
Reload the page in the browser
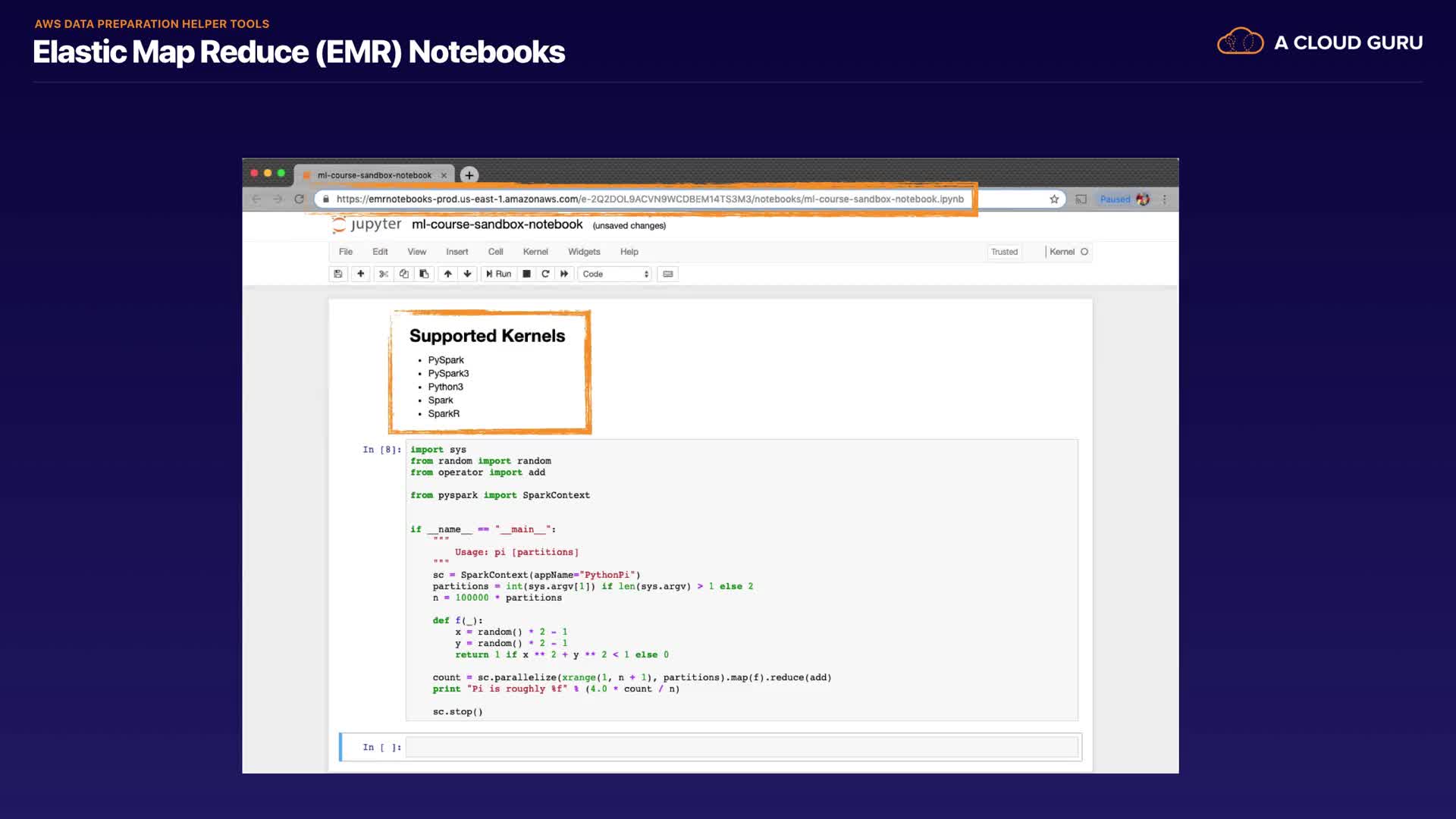point(300,199)
